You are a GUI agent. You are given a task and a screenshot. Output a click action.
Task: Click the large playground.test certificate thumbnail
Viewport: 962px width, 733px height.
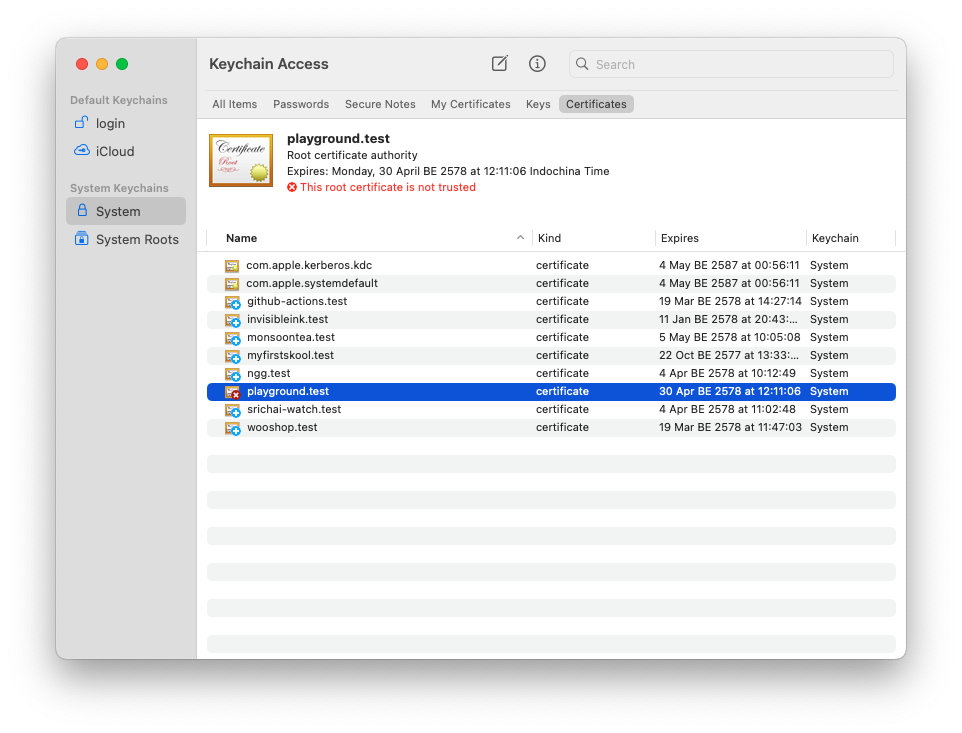[x=241, y=160]
